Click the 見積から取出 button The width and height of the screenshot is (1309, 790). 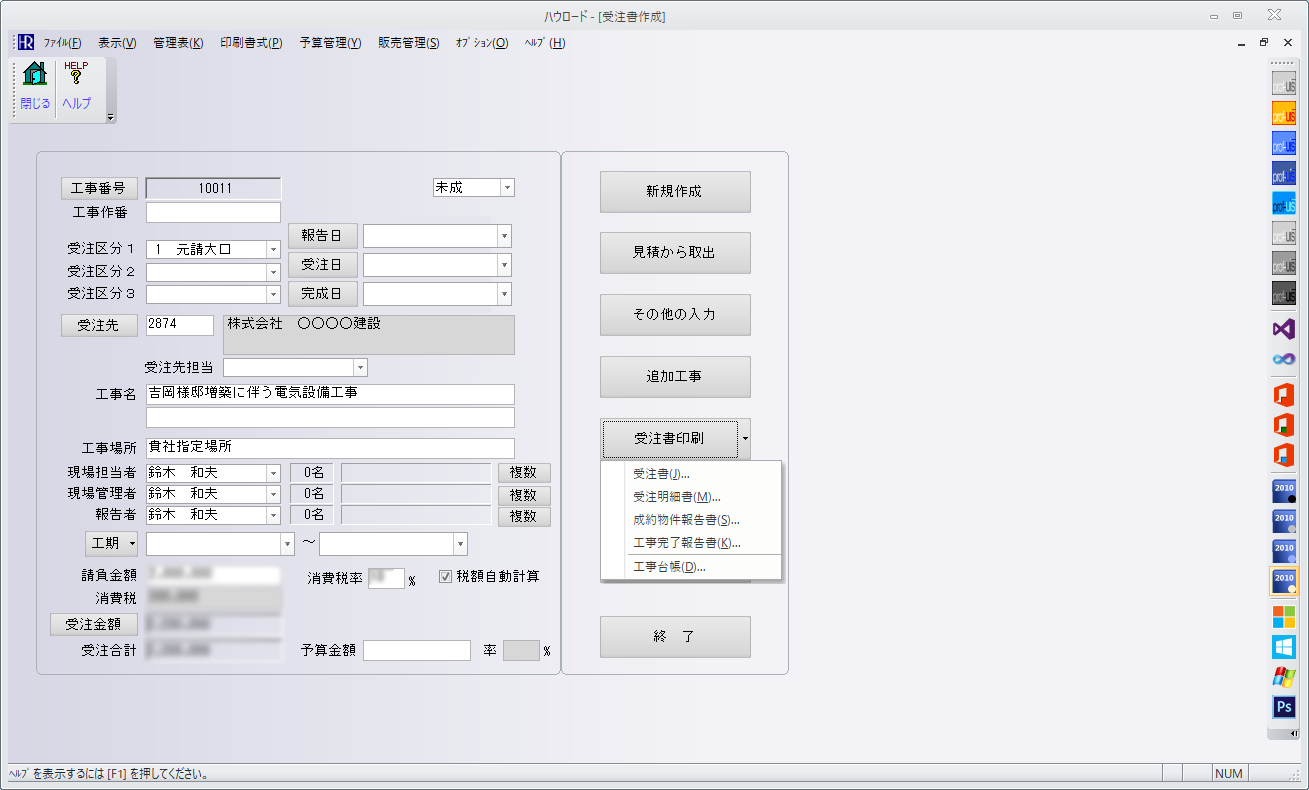coord(674,253)
